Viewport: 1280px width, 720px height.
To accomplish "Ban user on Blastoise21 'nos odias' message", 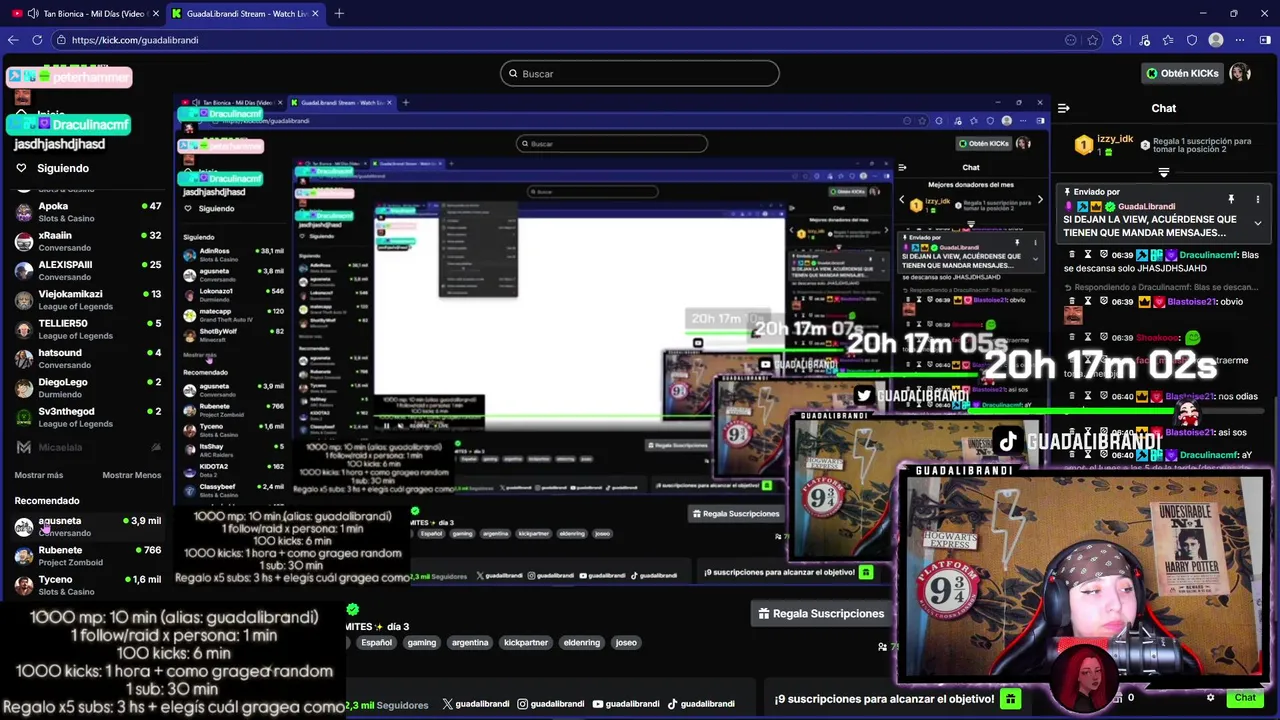I will pos(1104,396).
